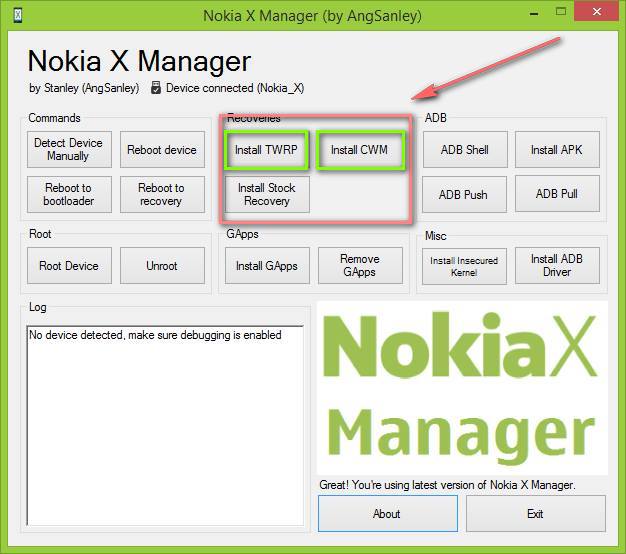This screenshot has height=554, width=626.
Task: Install TWRP recovery
Action: (x=266, y=150)
